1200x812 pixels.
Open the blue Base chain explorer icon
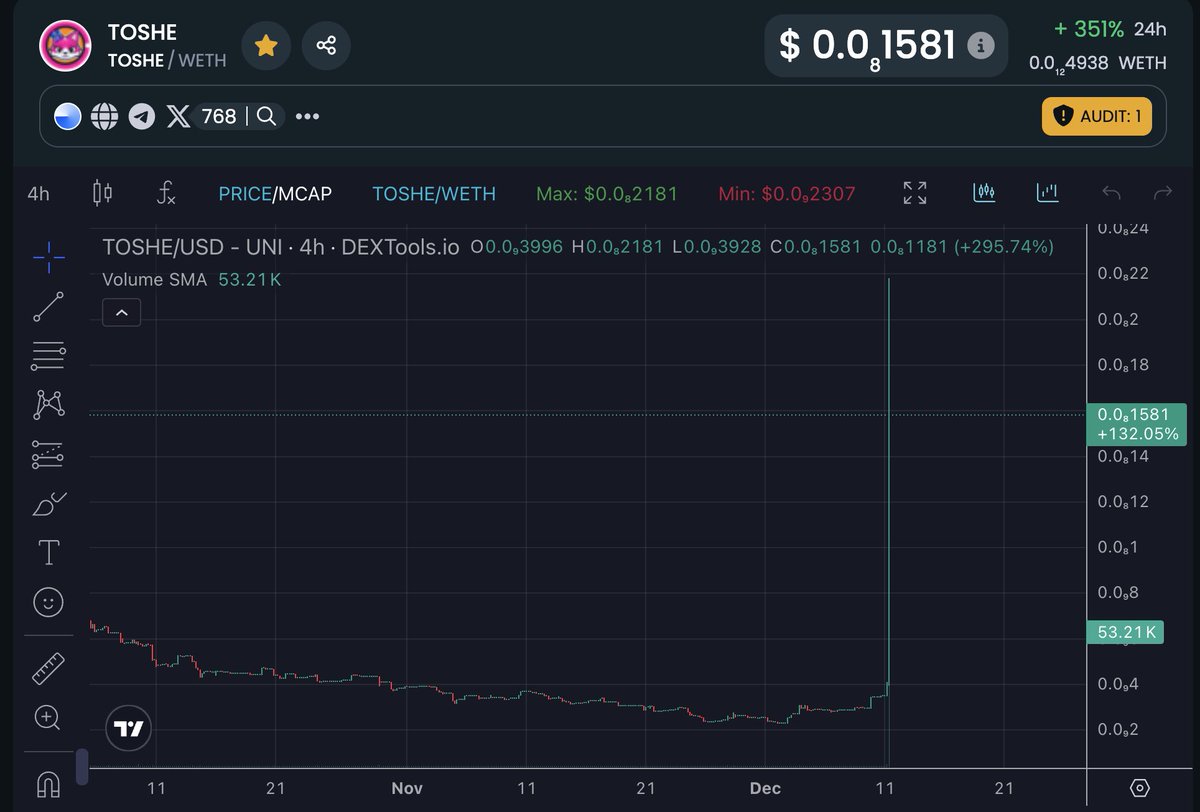point(68,117)
